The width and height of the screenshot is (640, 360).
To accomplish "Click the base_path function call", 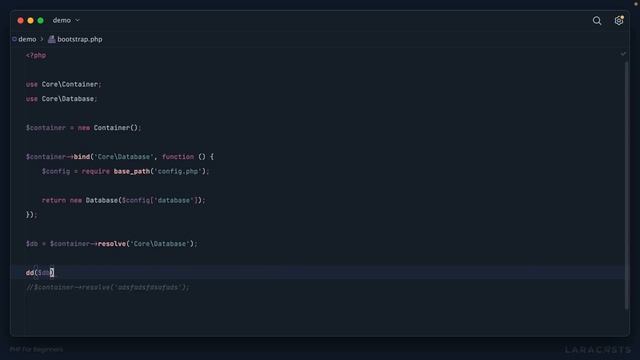I will pos(131,171).
